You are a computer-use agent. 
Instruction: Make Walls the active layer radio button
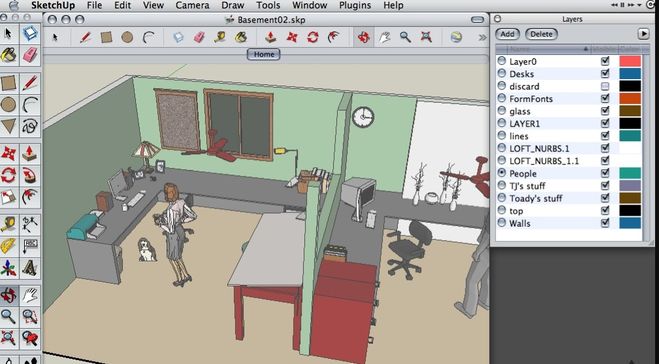[x=501, y=223]
